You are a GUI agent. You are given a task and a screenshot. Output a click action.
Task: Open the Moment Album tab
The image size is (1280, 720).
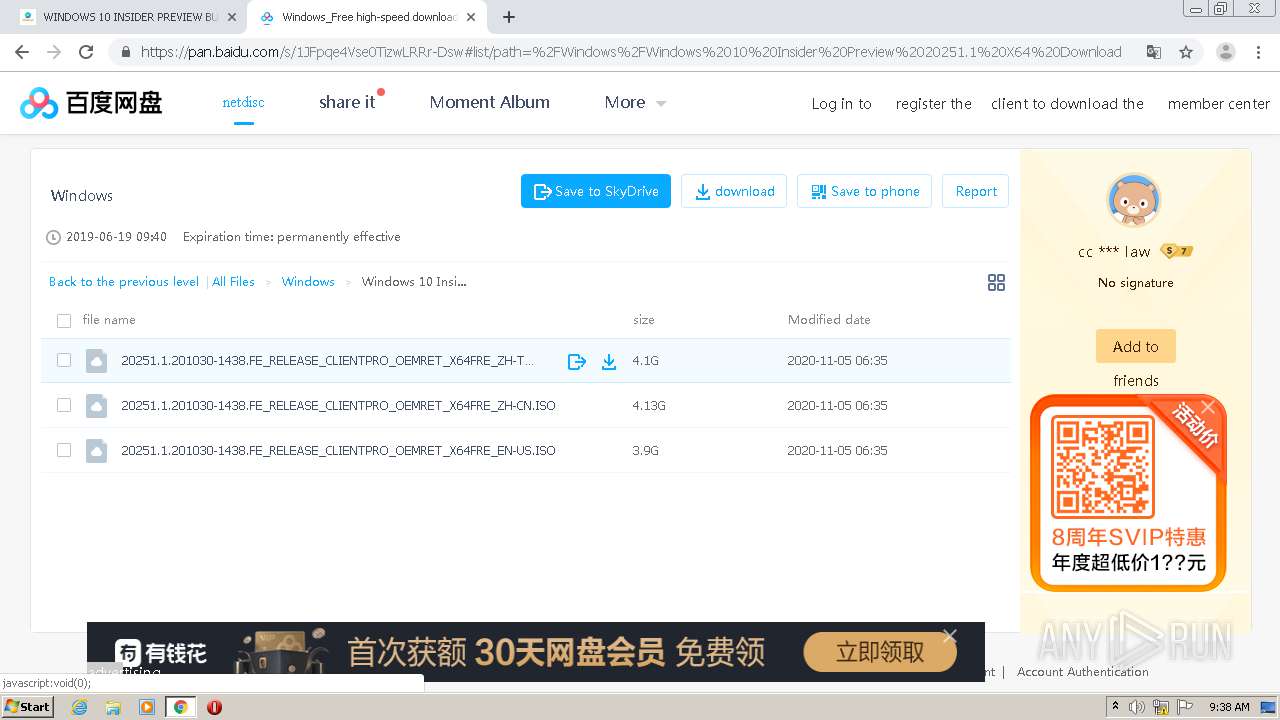(x=489, y=102)
